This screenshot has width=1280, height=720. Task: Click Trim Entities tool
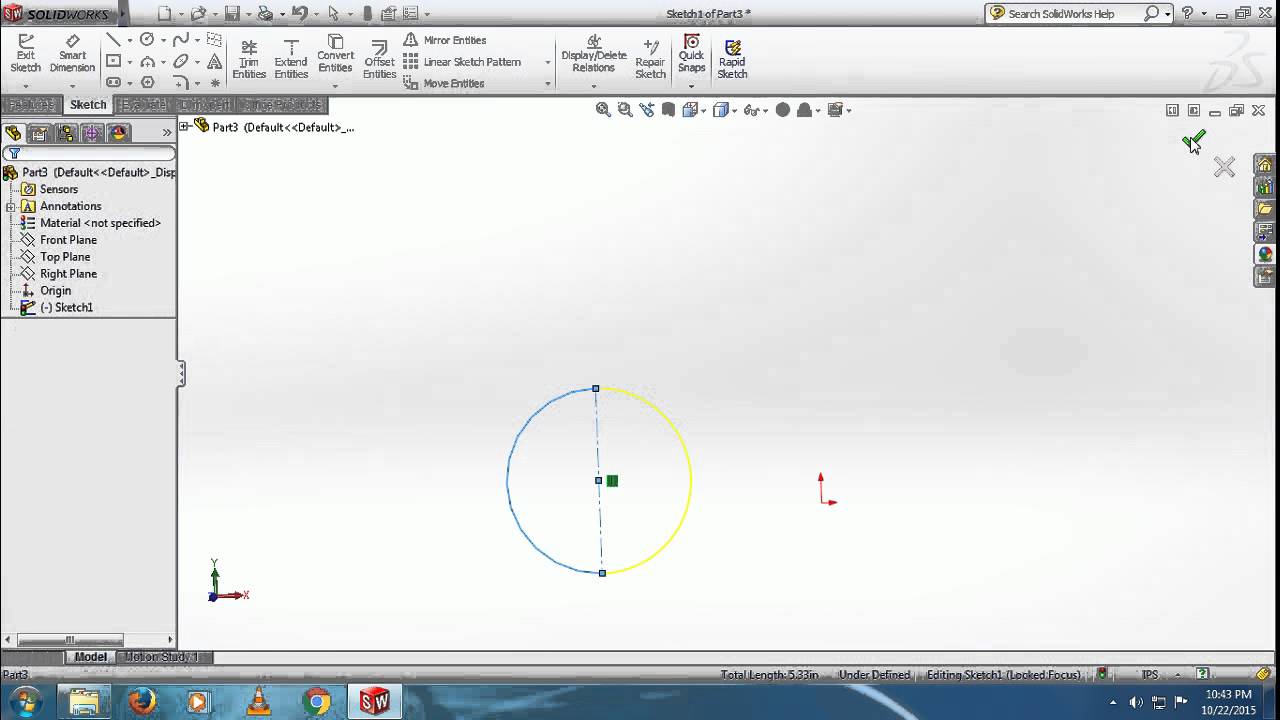point(249,60)
